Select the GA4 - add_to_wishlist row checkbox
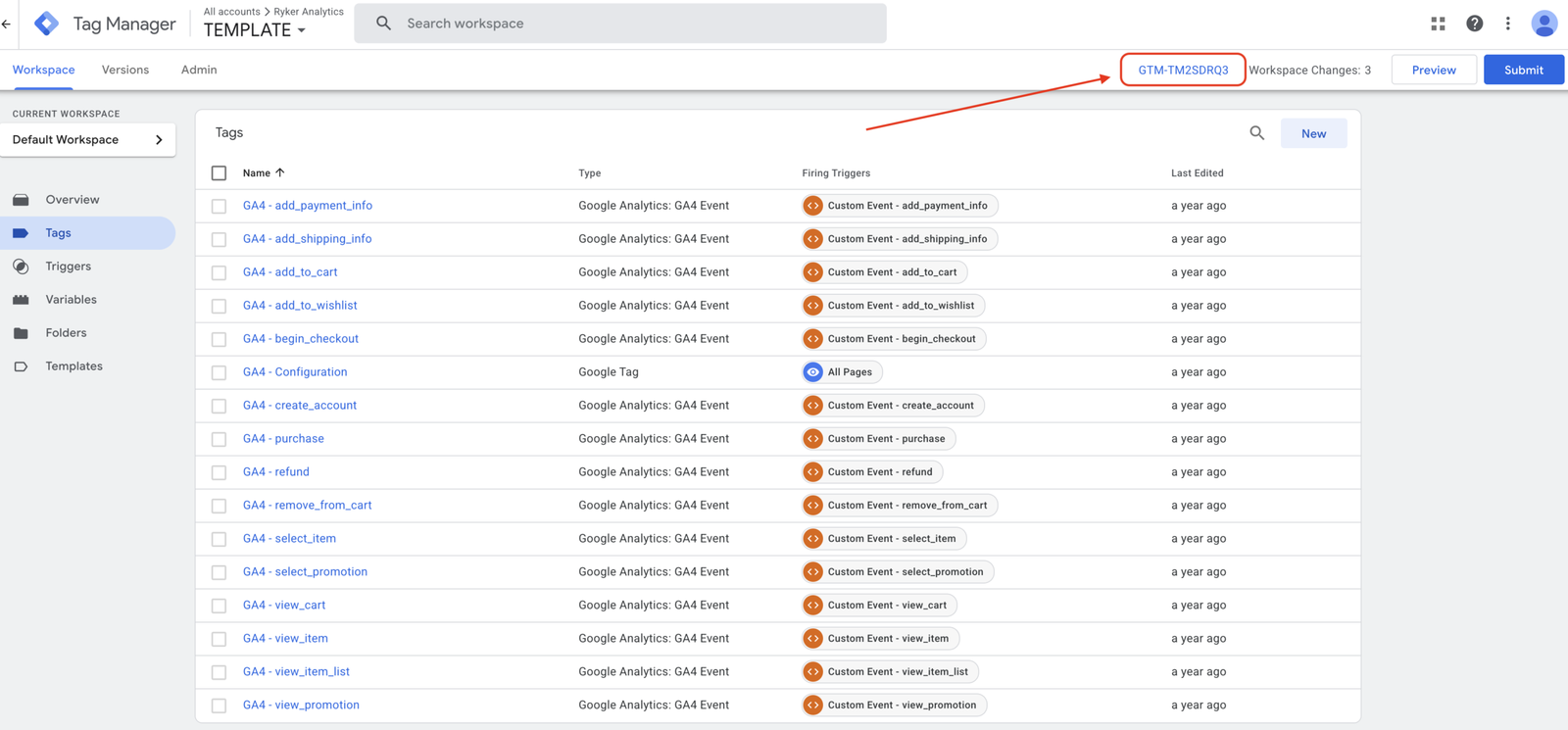The image size is (1568, 730). [219, 306]
